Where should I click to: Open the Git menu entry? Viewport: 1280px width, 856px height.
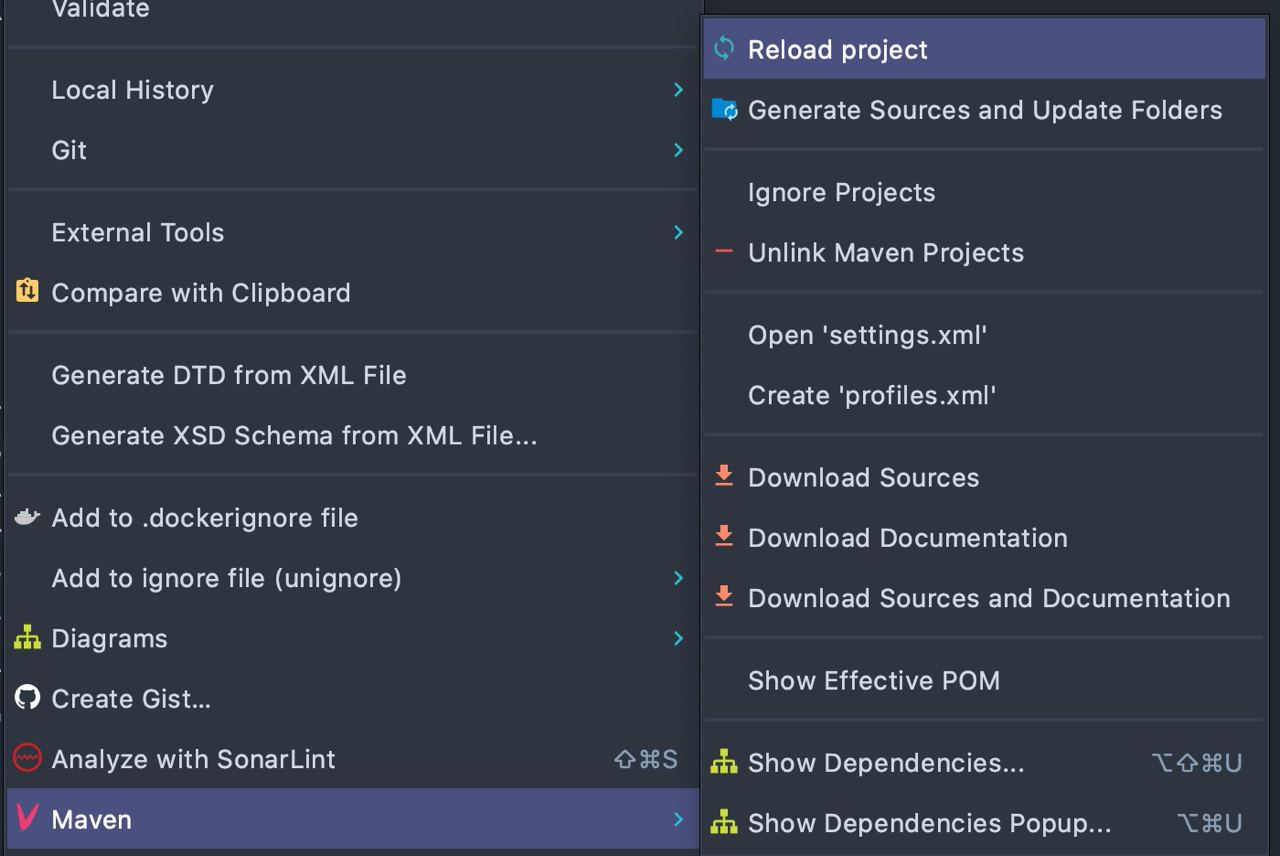353,150
